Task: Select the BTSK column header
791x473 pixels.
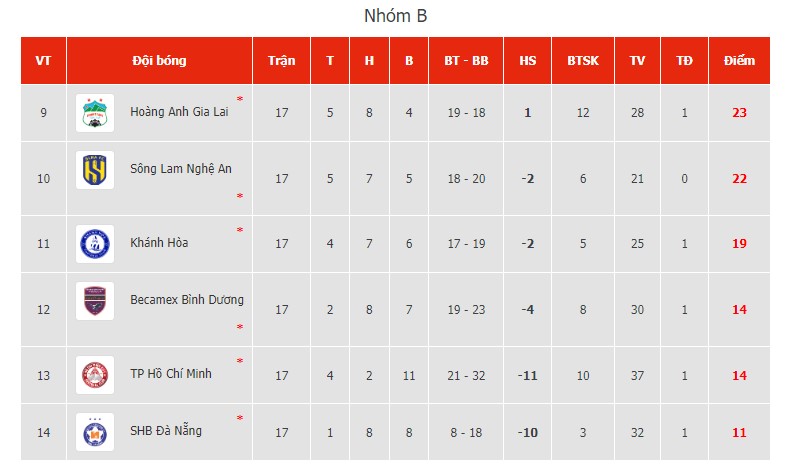Action: coord(583,61)
